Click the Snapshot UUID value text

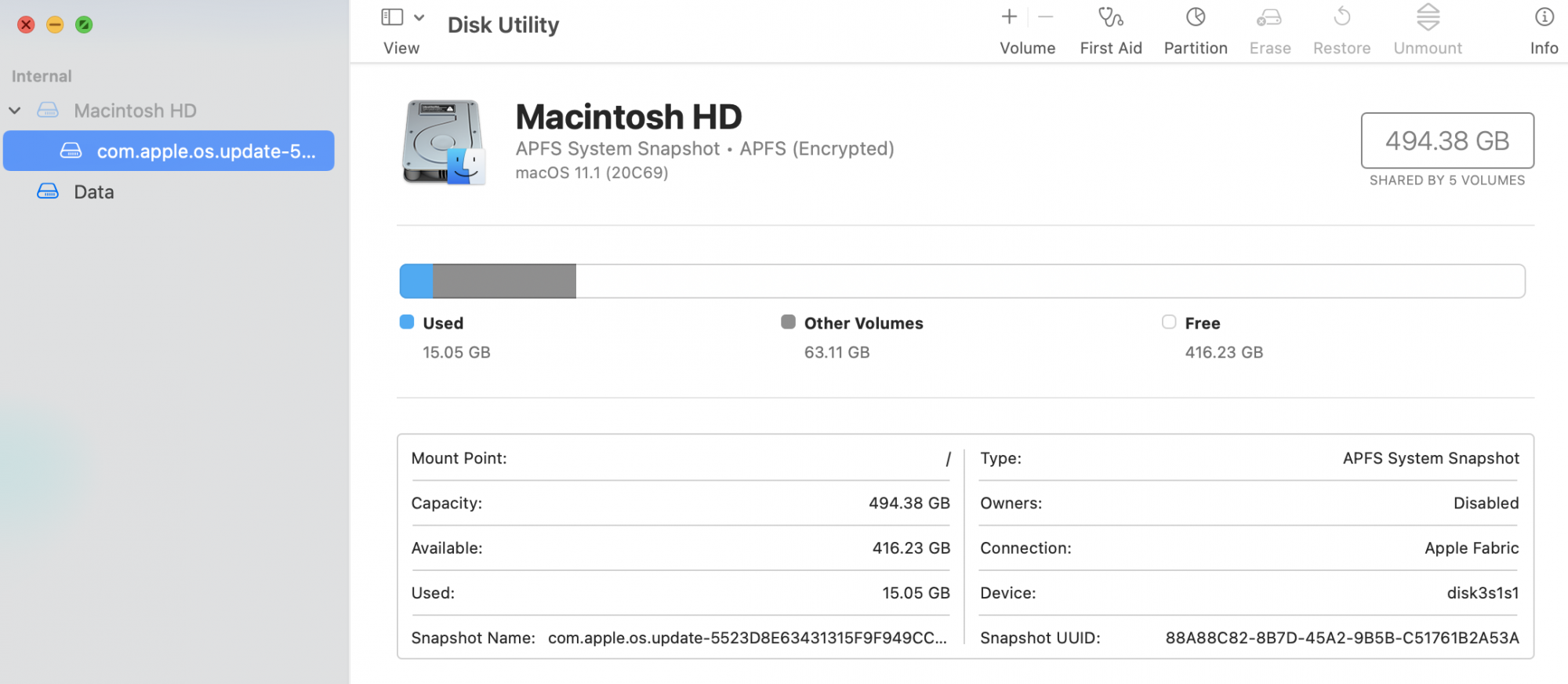click(1341, 638)
